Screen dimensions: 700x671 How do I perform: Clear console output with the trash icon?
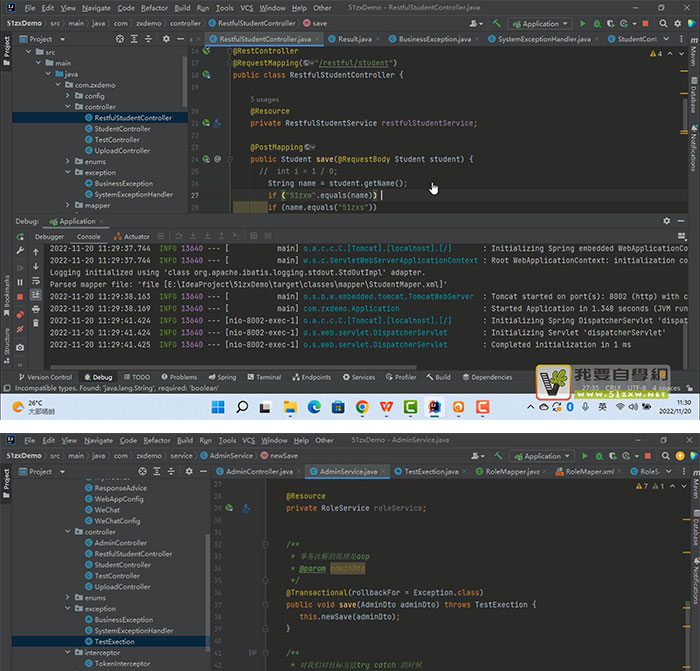(x=36, y=323)
